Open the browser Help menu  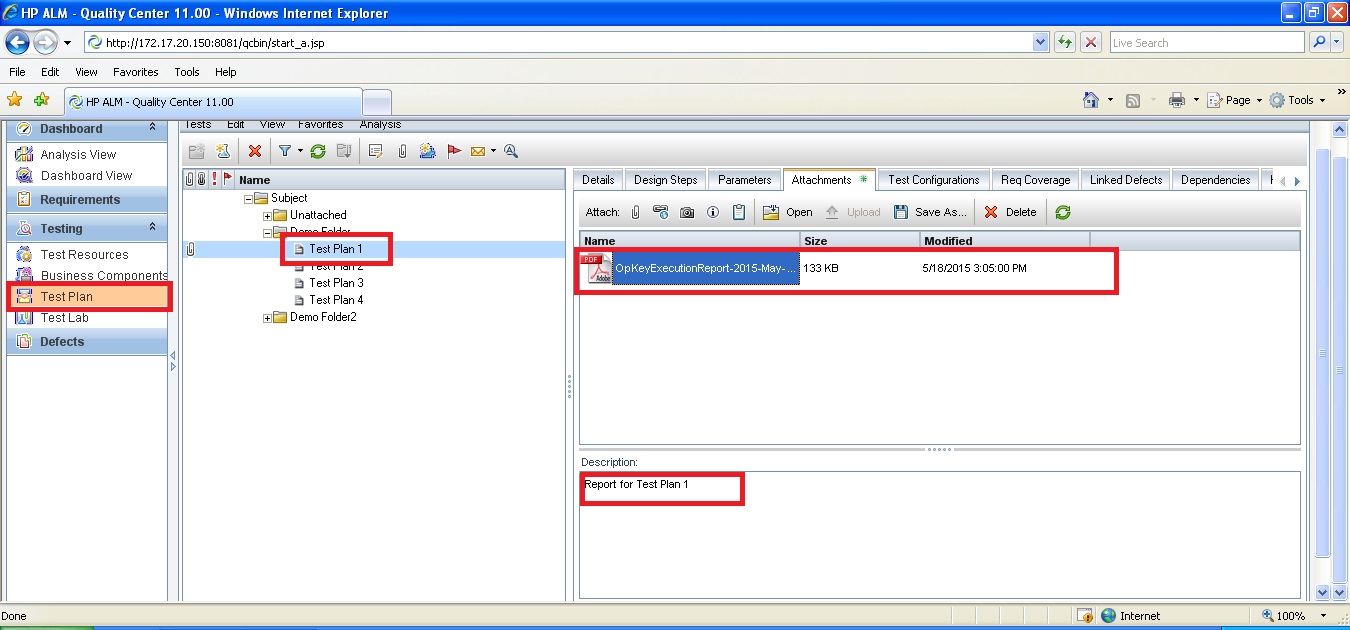click(x=226, y=72)
